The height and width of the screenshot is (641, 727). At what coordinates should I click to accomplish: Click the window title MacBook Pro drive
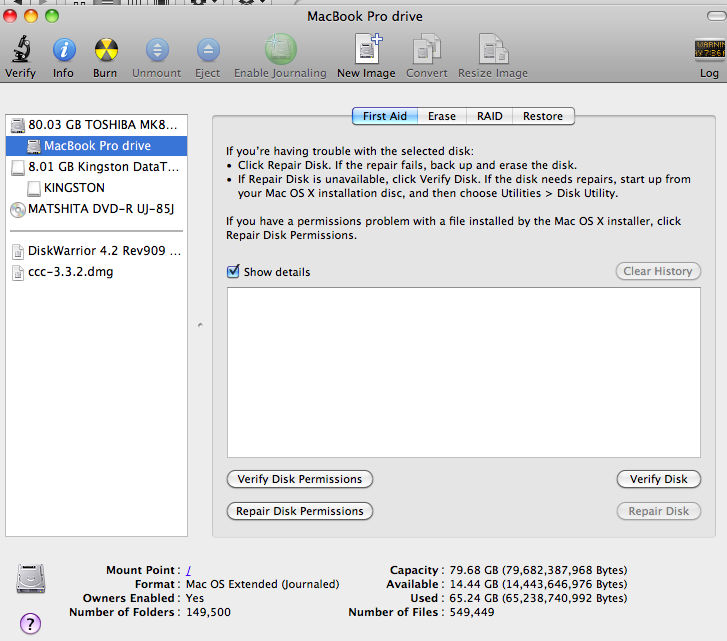click(365, 16)
